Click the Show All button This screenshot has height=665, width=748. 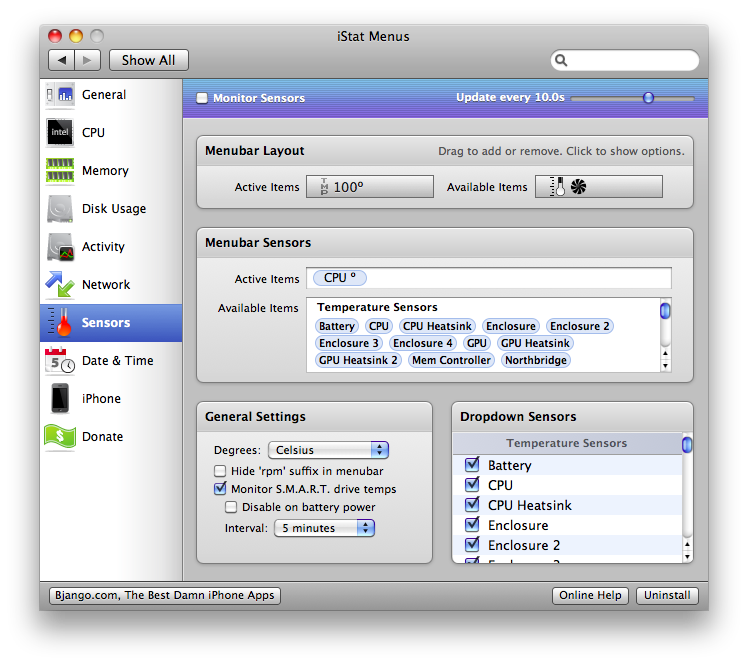tap(148, 60)
